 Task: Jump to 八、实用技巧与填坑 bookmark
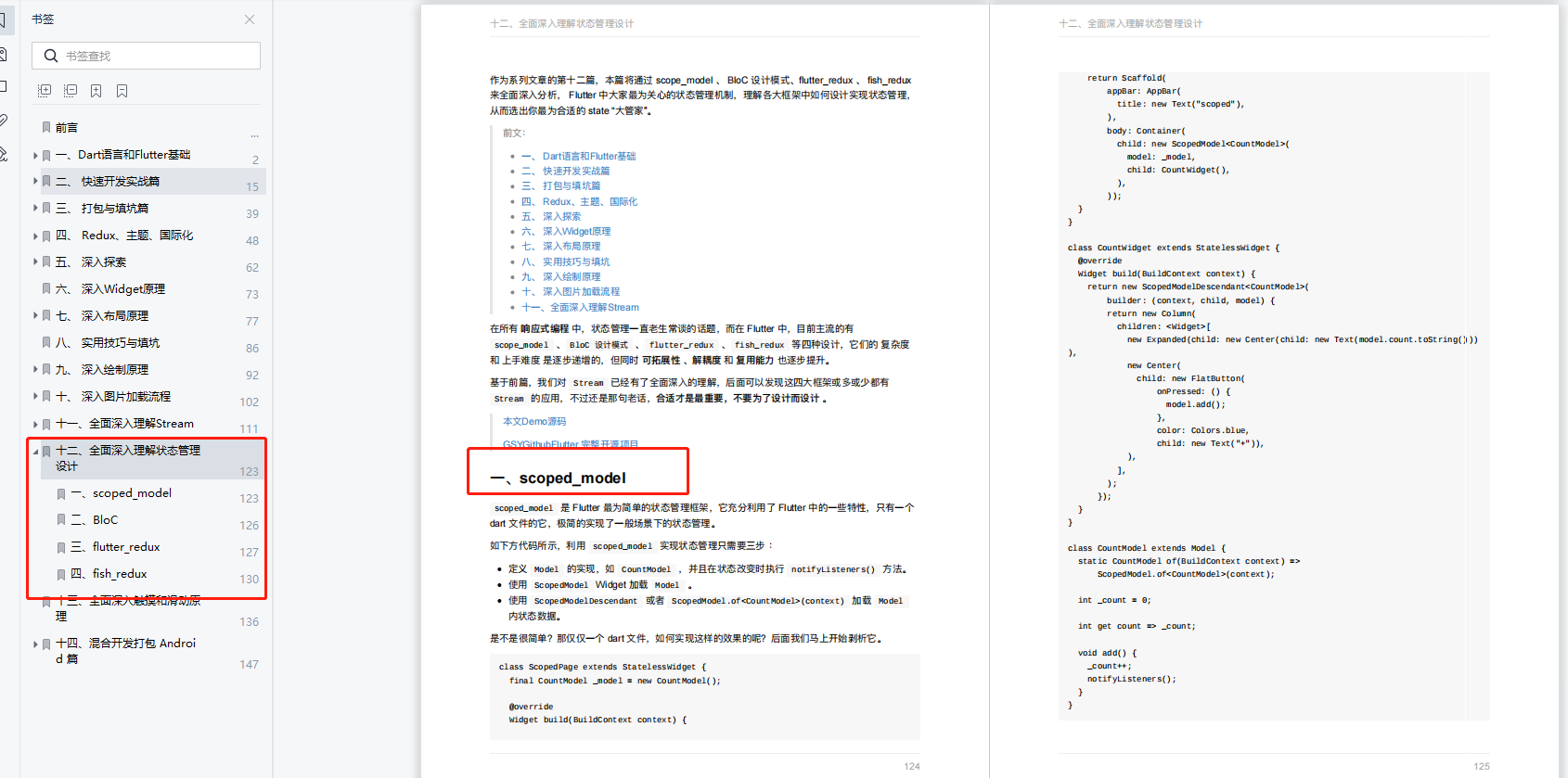tap(108, 343)
